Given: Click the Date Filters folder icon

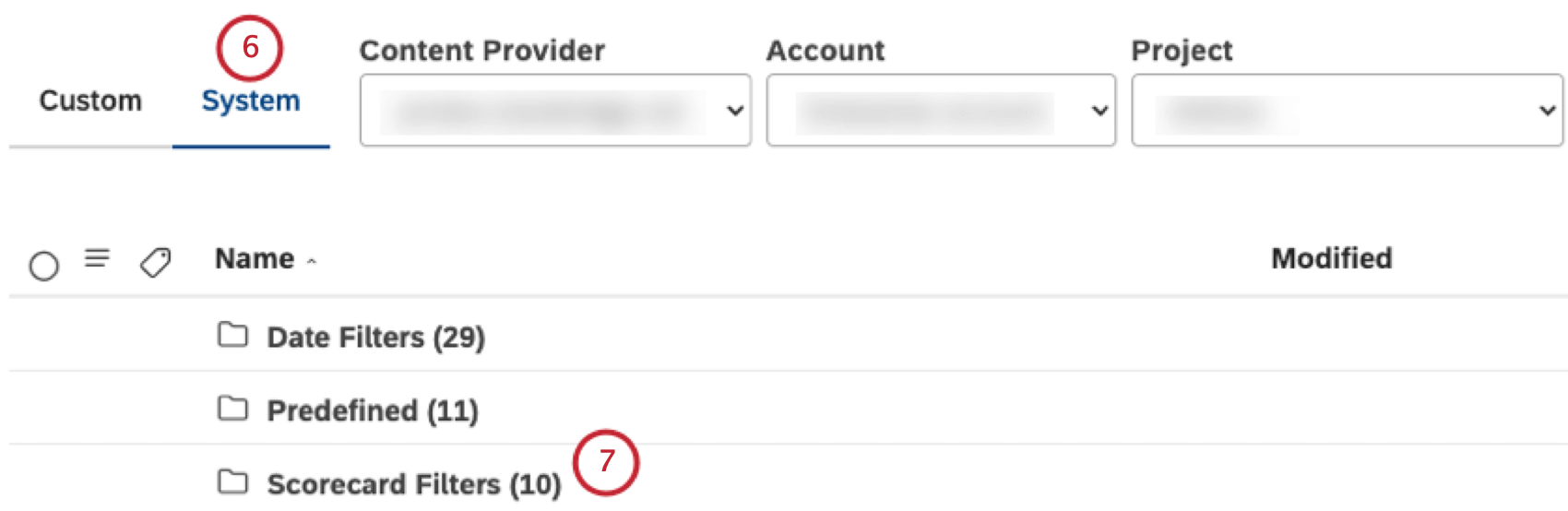Looking at the screenshot, I should (232, 335).
